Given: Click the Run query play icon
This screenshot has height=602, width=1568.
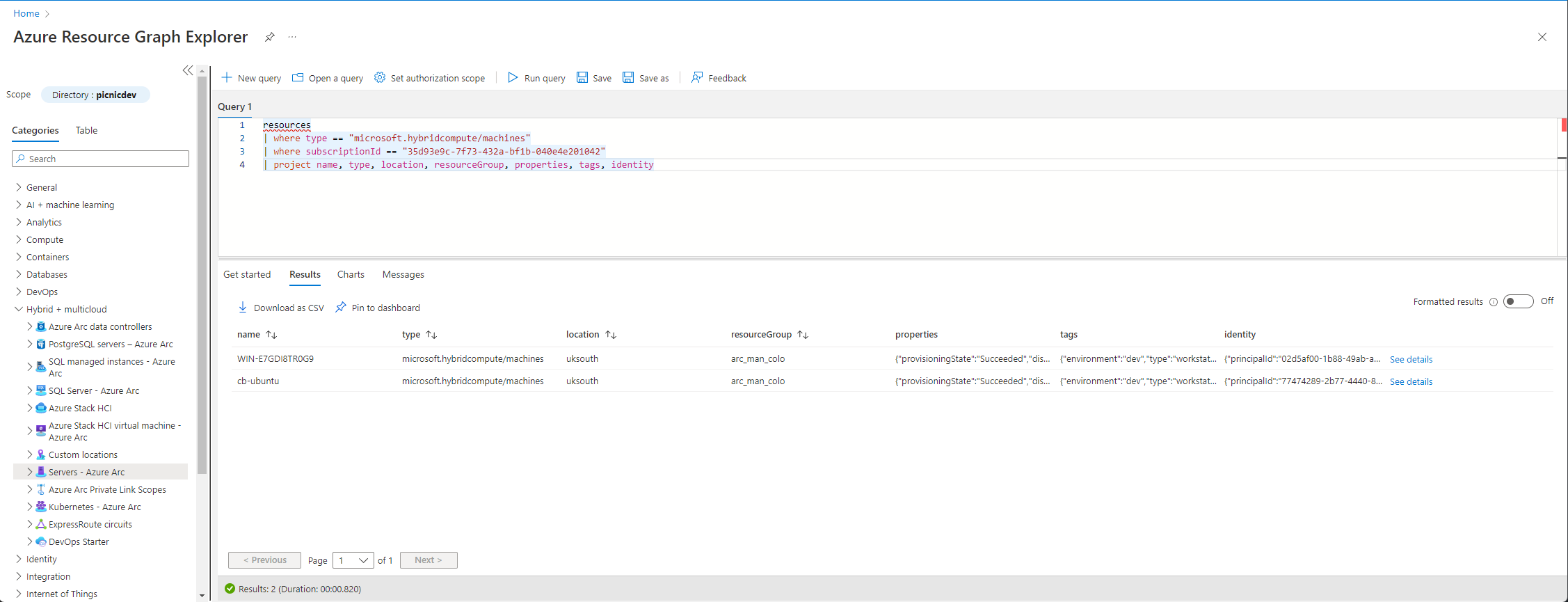Looking at the screenshot, I should coord(513,77).
